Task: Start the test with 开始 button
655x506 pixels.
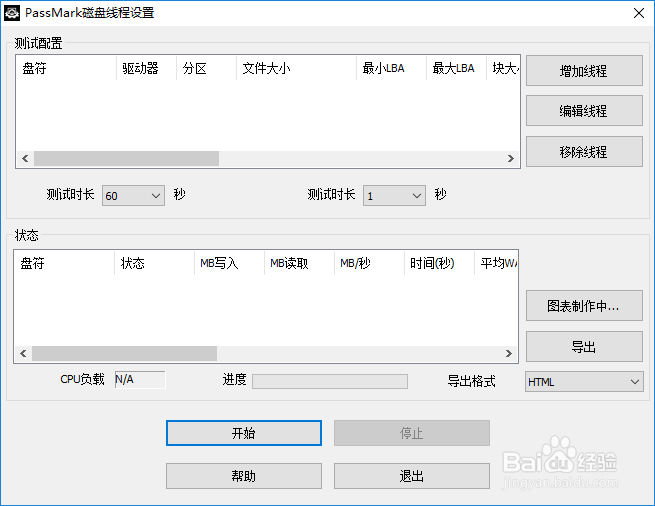Action: pyautogui.click(x=244, y=433)
